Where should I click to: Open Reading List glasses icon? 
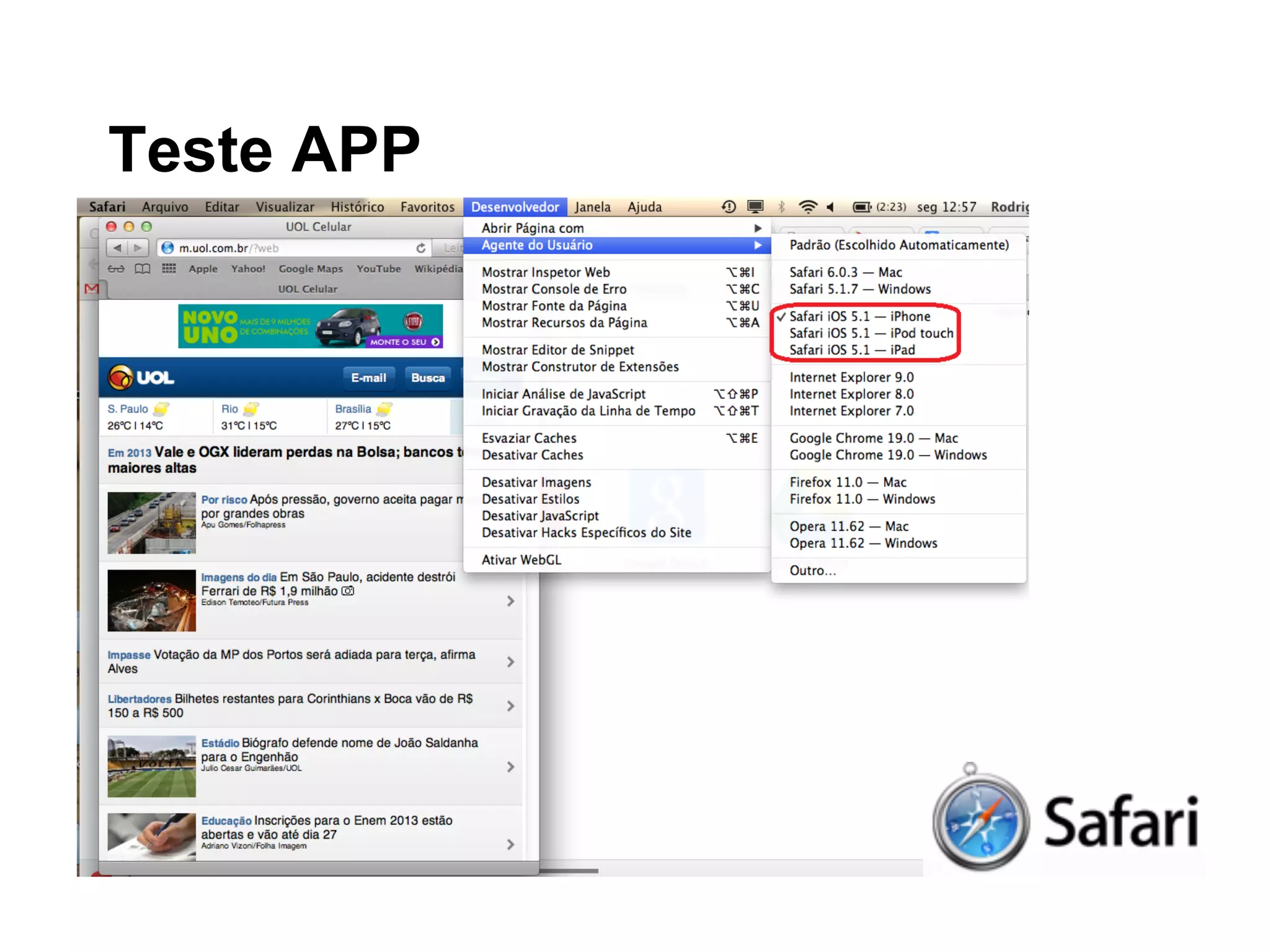click(x=116, y=269)
